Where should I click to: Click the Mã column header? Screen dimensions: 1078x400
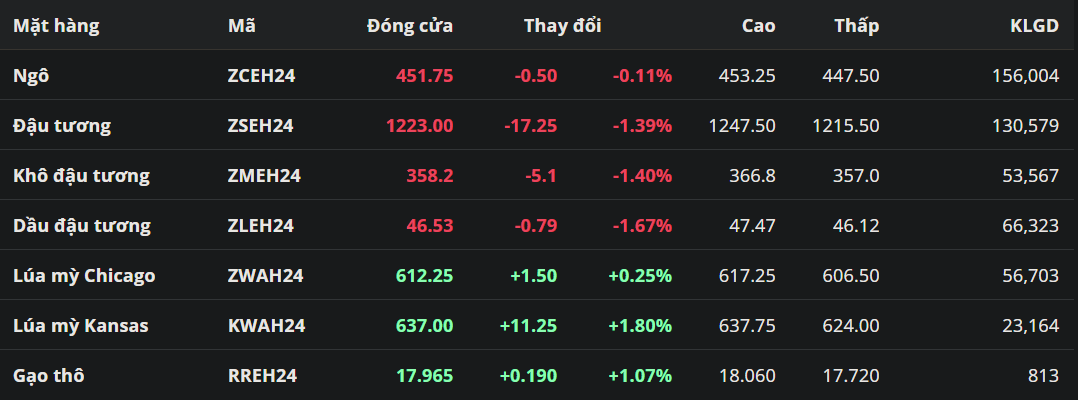(x=242, y=26)
